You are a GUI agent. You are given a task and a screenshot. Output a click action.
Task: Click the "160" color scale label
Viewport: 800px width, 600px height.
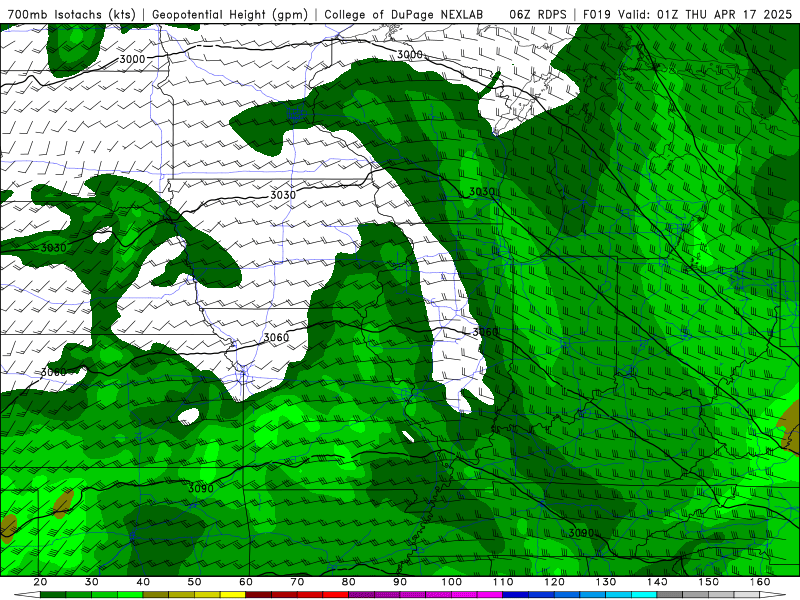(x=760, y=582)
